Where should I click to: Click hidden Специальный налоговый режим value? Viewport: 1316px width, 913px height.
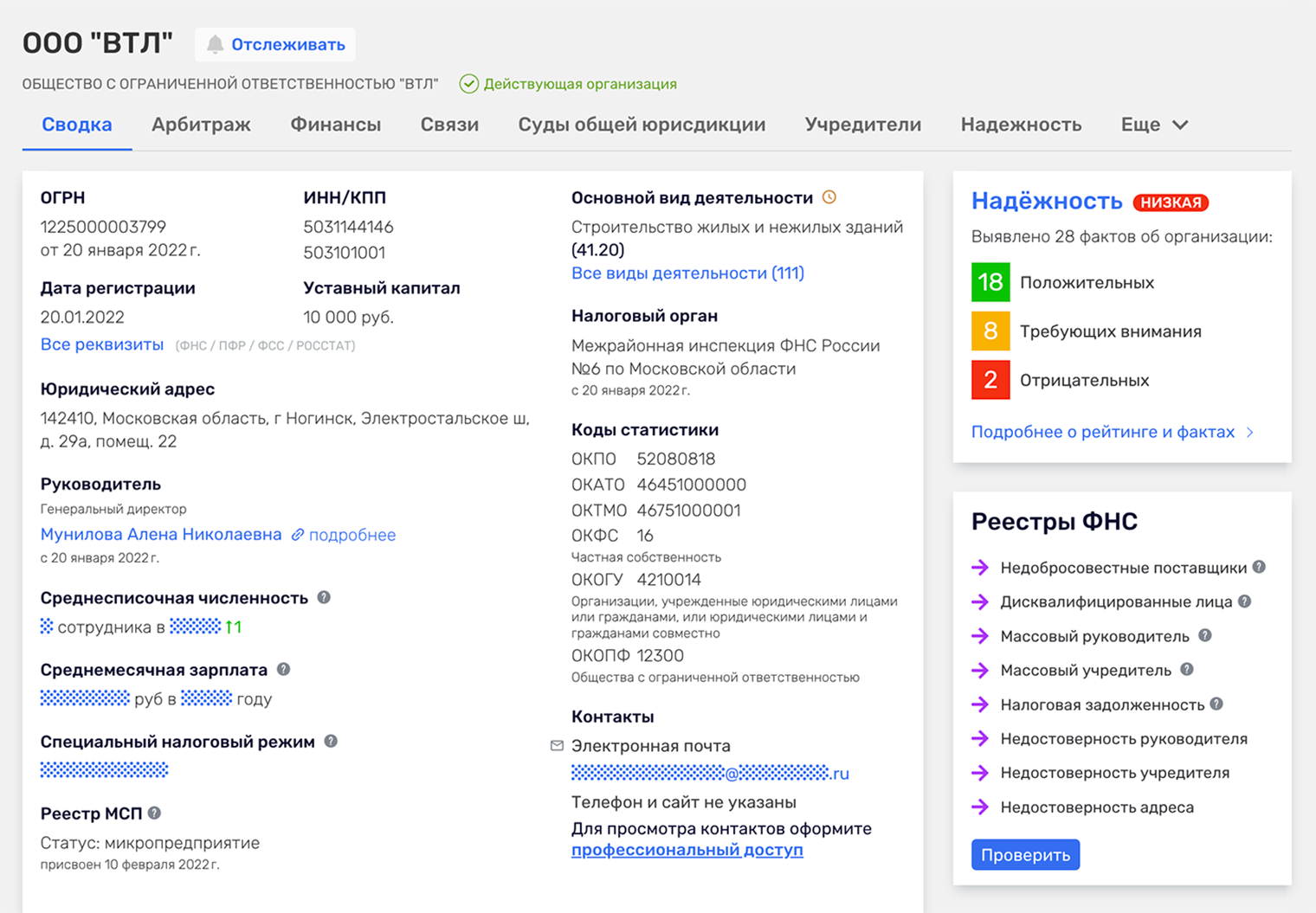[104, 769]
